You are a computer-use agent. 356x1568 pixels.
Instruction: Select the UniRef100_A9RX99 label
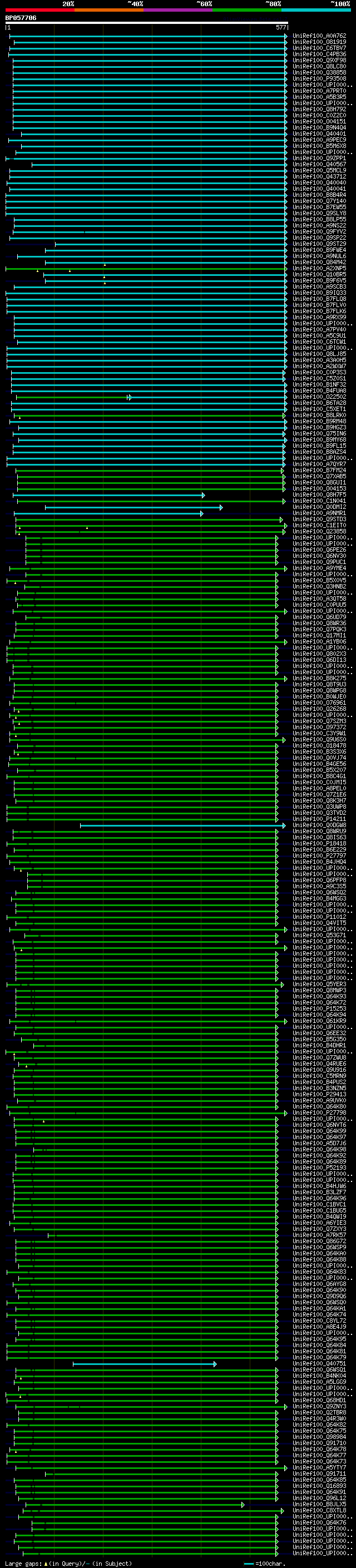pyautogui.click(x=319, y=317)
